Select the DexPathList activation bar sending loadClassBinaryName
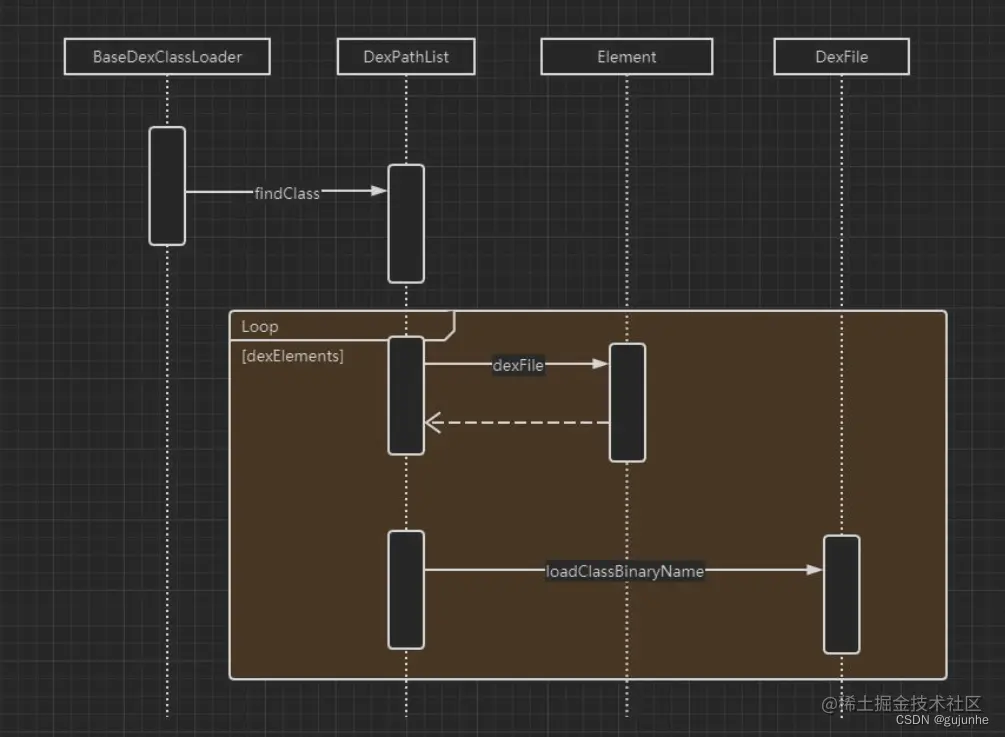This screenshot has width=1005, height=737. click(406, 590)
